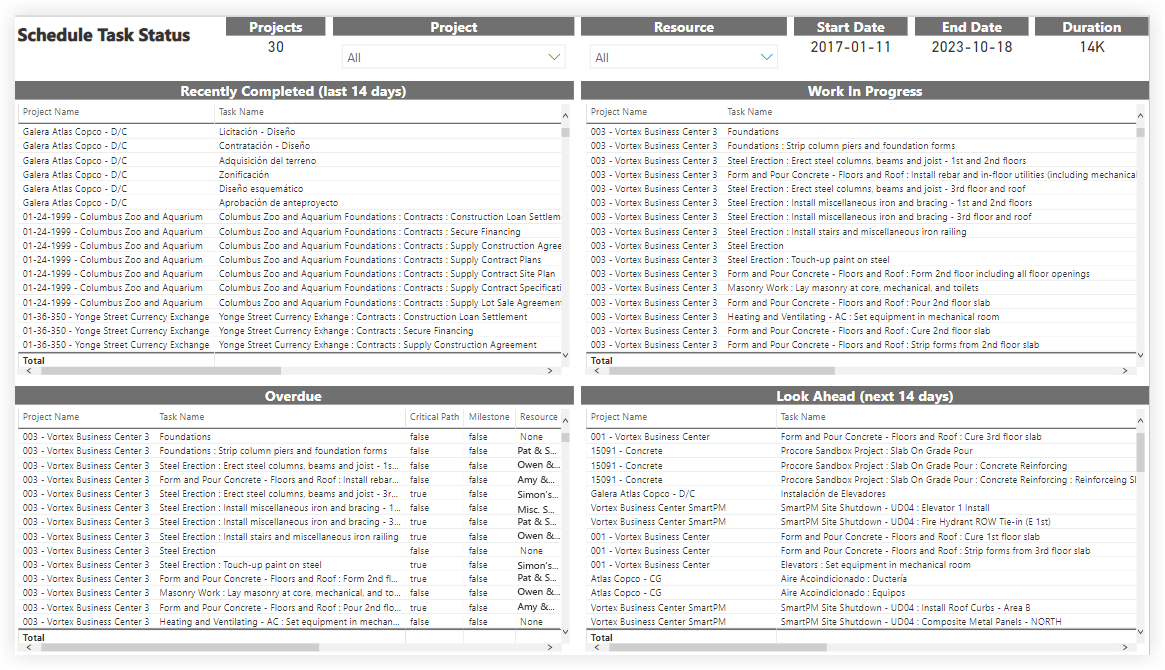Click horizontal scrollbar of Look Ahead table
This screenshot has width=1165, height=670.
pyautogui.click(x=718, y=647)
